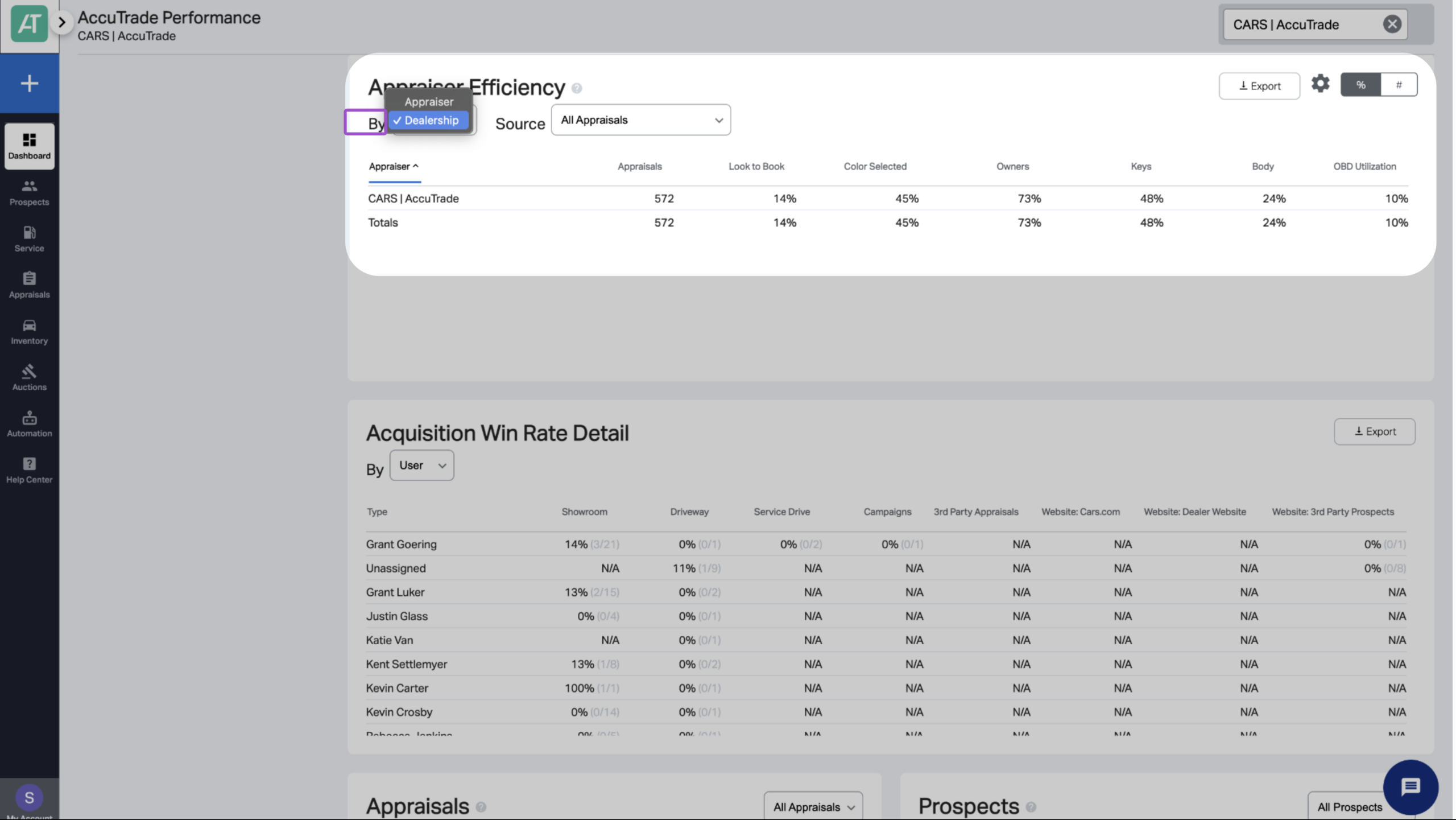Click Kevin Carter 100% Showroom value

(591, 689)
